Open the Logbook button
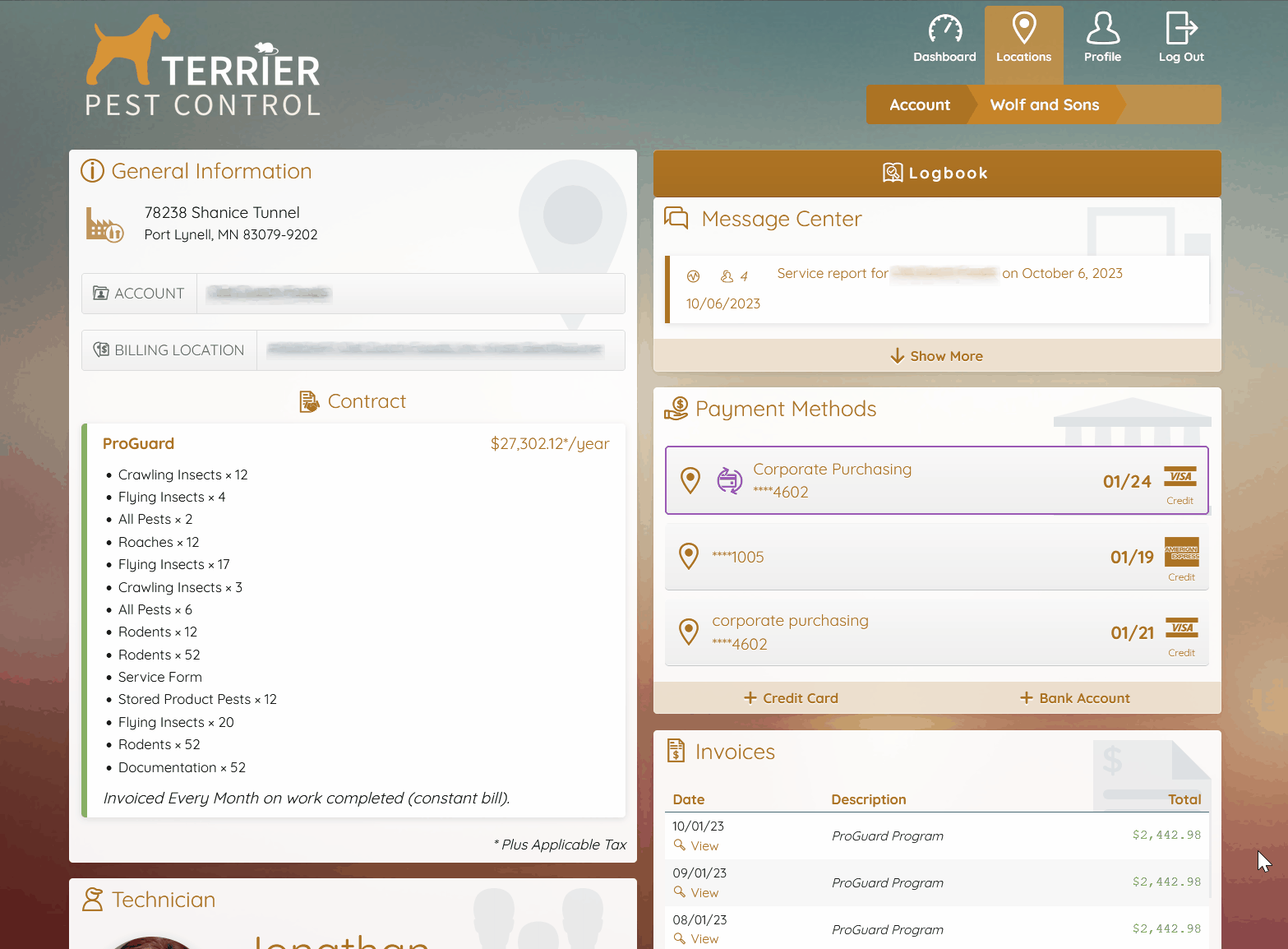This screenshot has height=949, width=1288. tap(937, 173)
